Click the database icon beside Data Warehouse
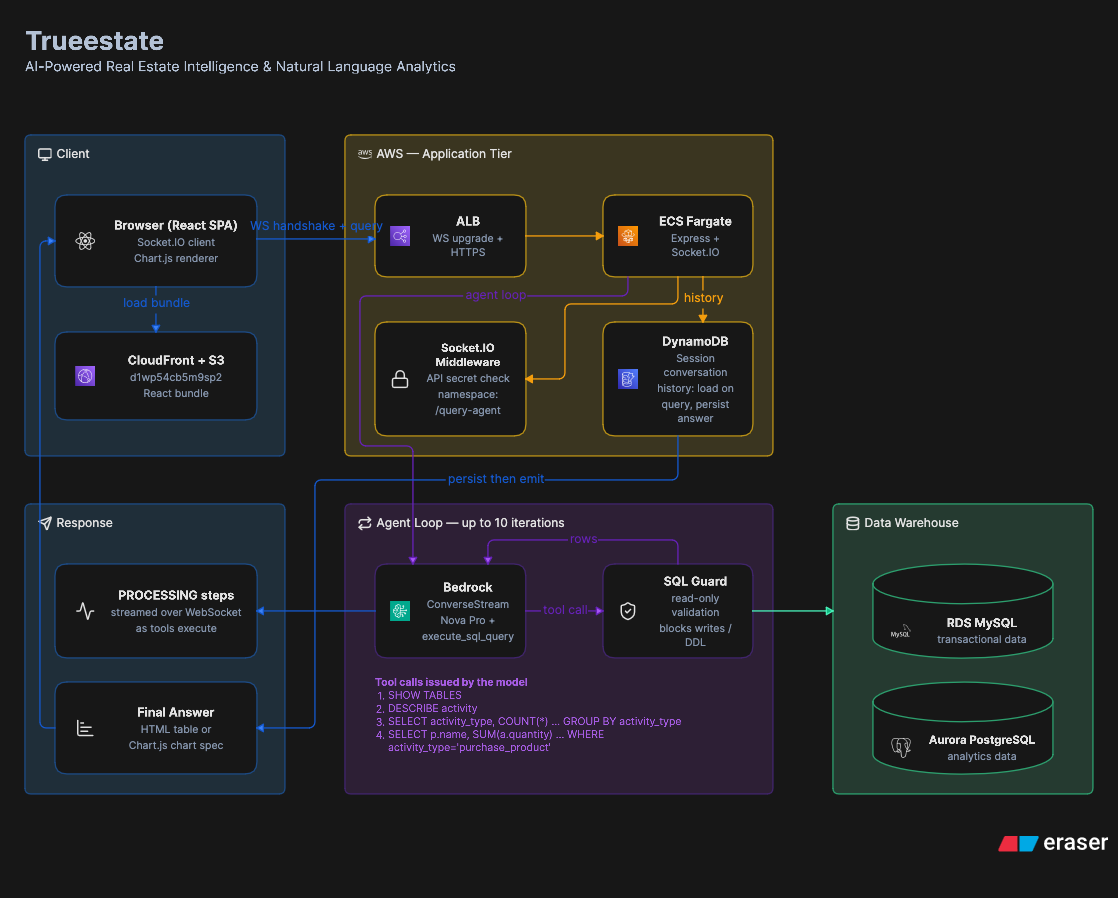 (x=852, y=523)
